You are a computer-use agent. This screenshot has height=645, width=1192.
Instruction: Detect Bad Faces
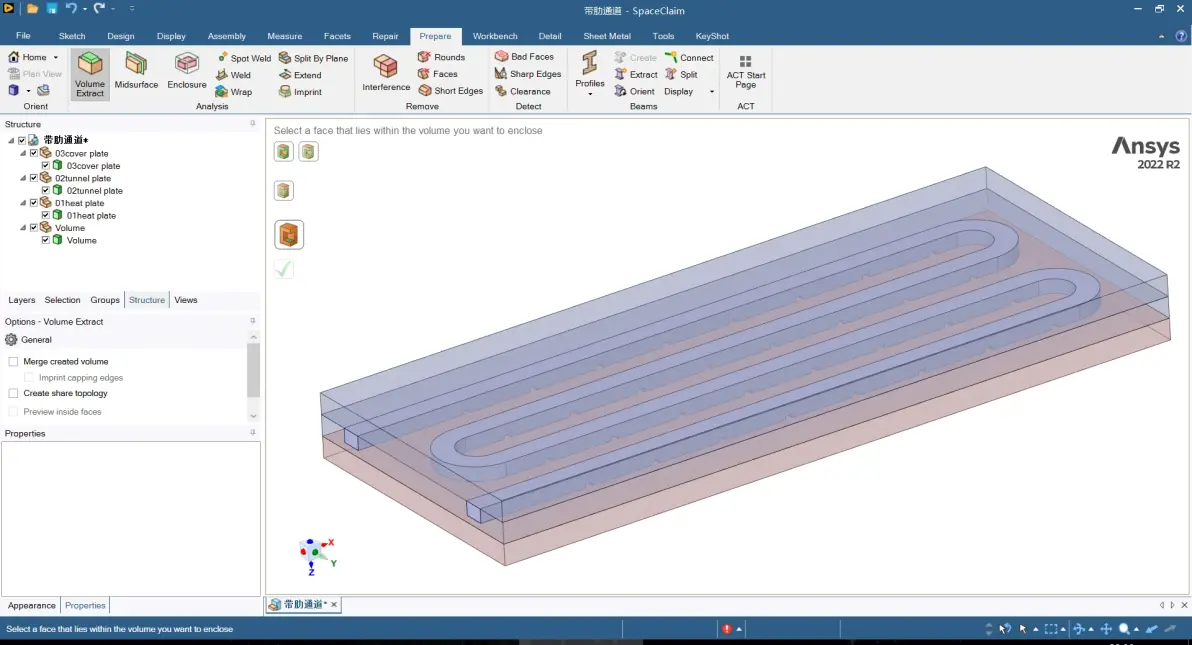tap(525, 56)
